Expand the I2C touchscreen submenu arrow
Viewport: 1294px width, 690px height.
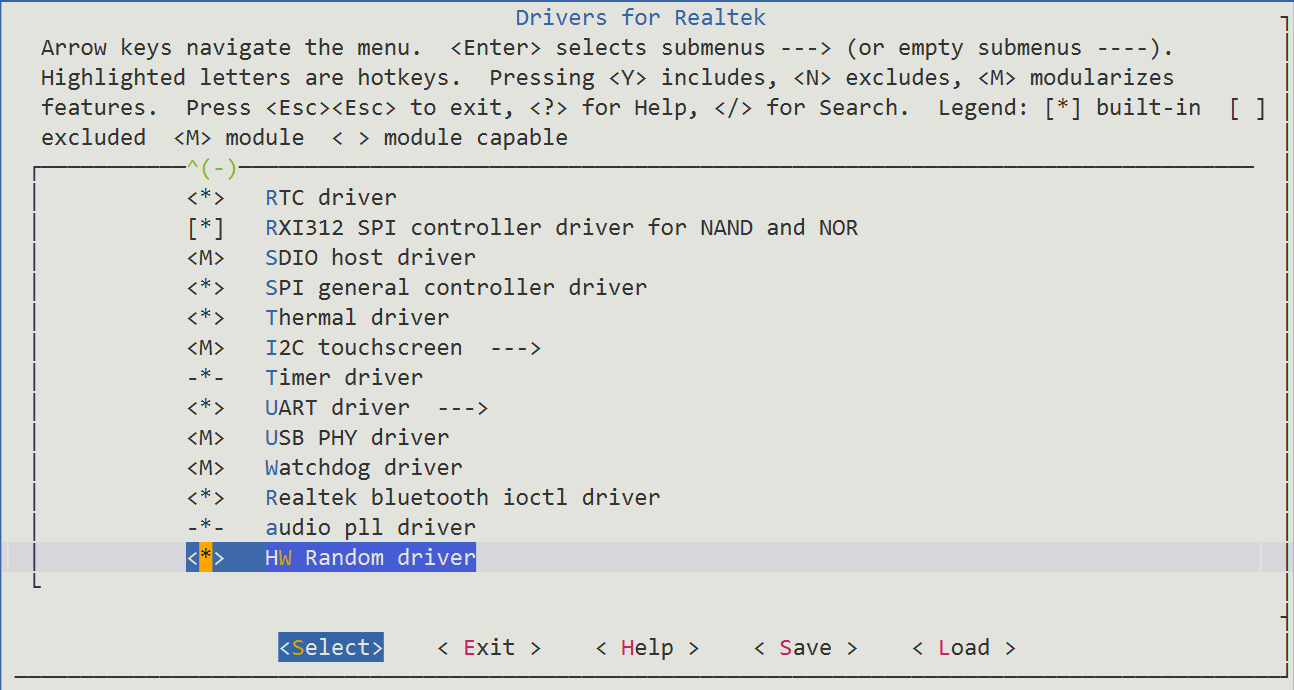pyautogui.click(x=515, y=348)
